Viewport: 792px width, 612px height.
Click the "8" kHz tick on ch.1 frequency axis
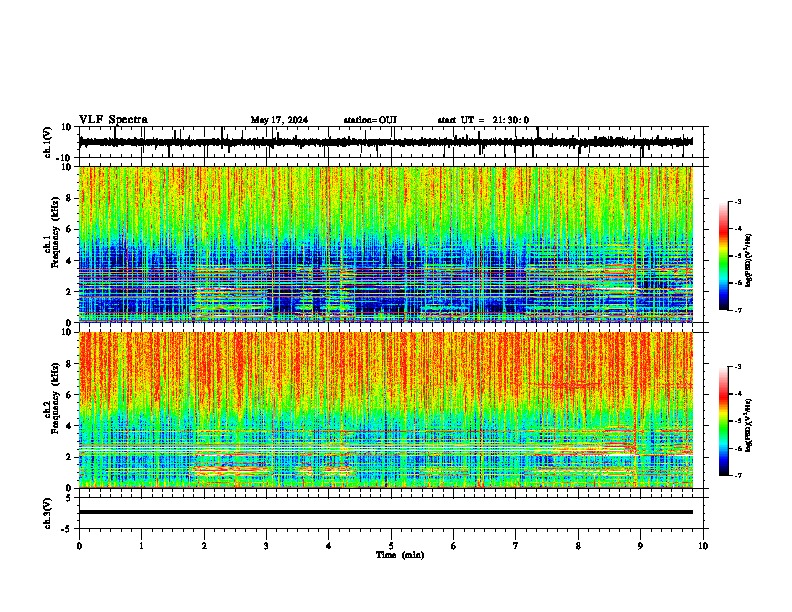coord(69,198)
